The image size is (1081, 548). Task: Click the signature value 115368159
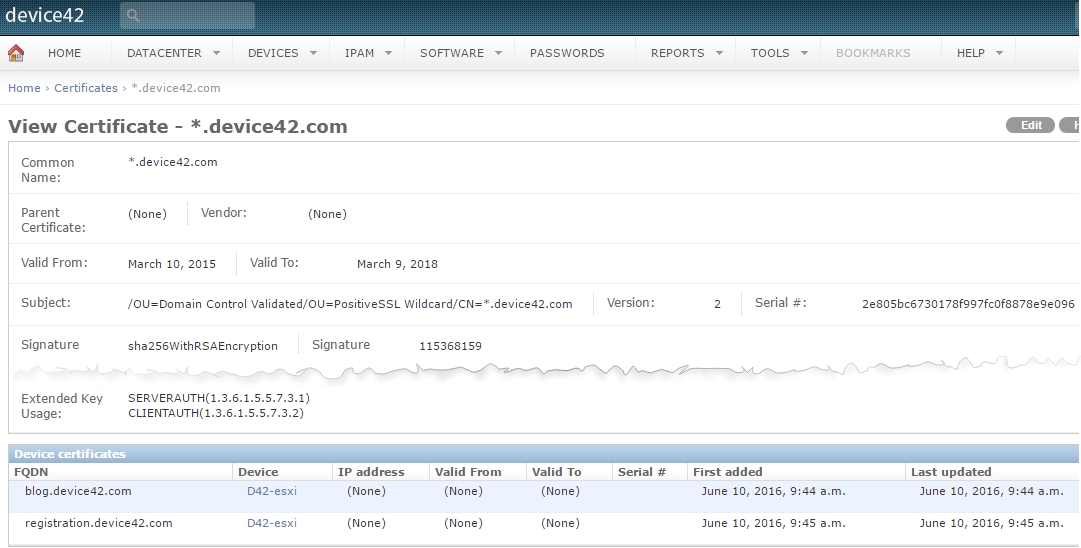click(450, 346)
